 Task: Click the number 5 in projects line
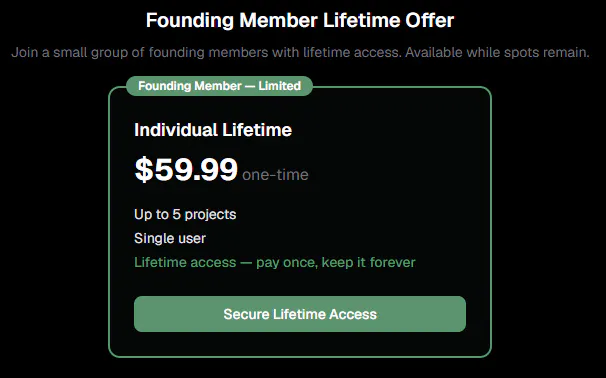coord(177,214)
